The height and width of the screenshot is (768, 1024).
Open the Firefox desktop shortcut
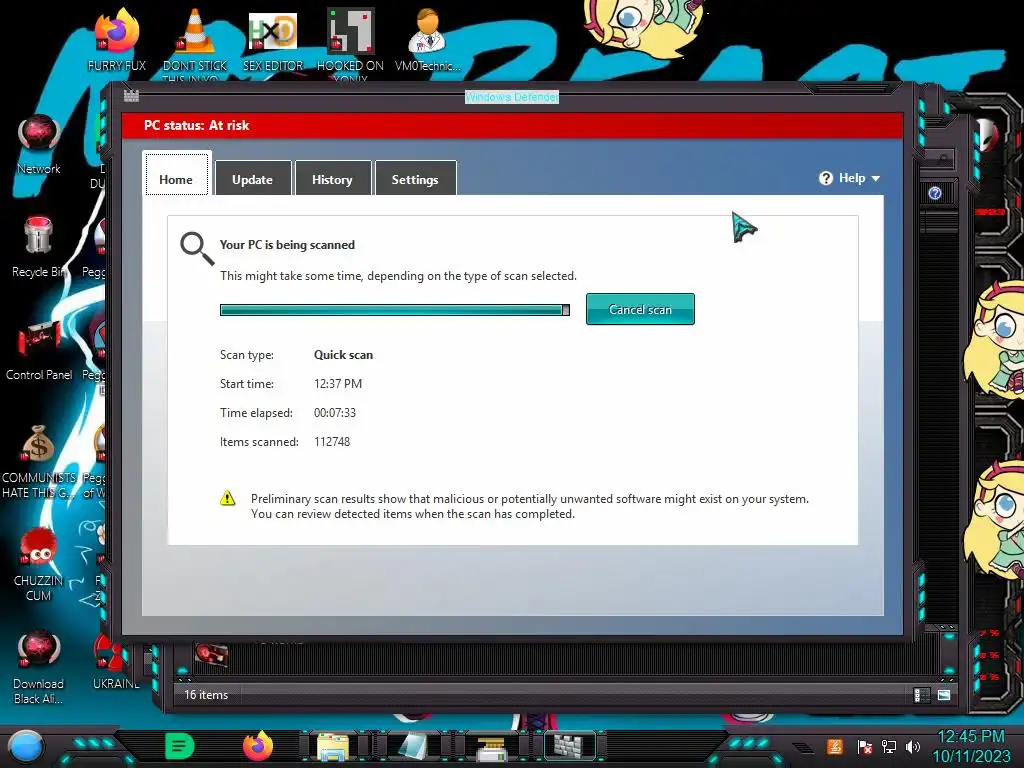pyautogui.click(x=117, y=42)
